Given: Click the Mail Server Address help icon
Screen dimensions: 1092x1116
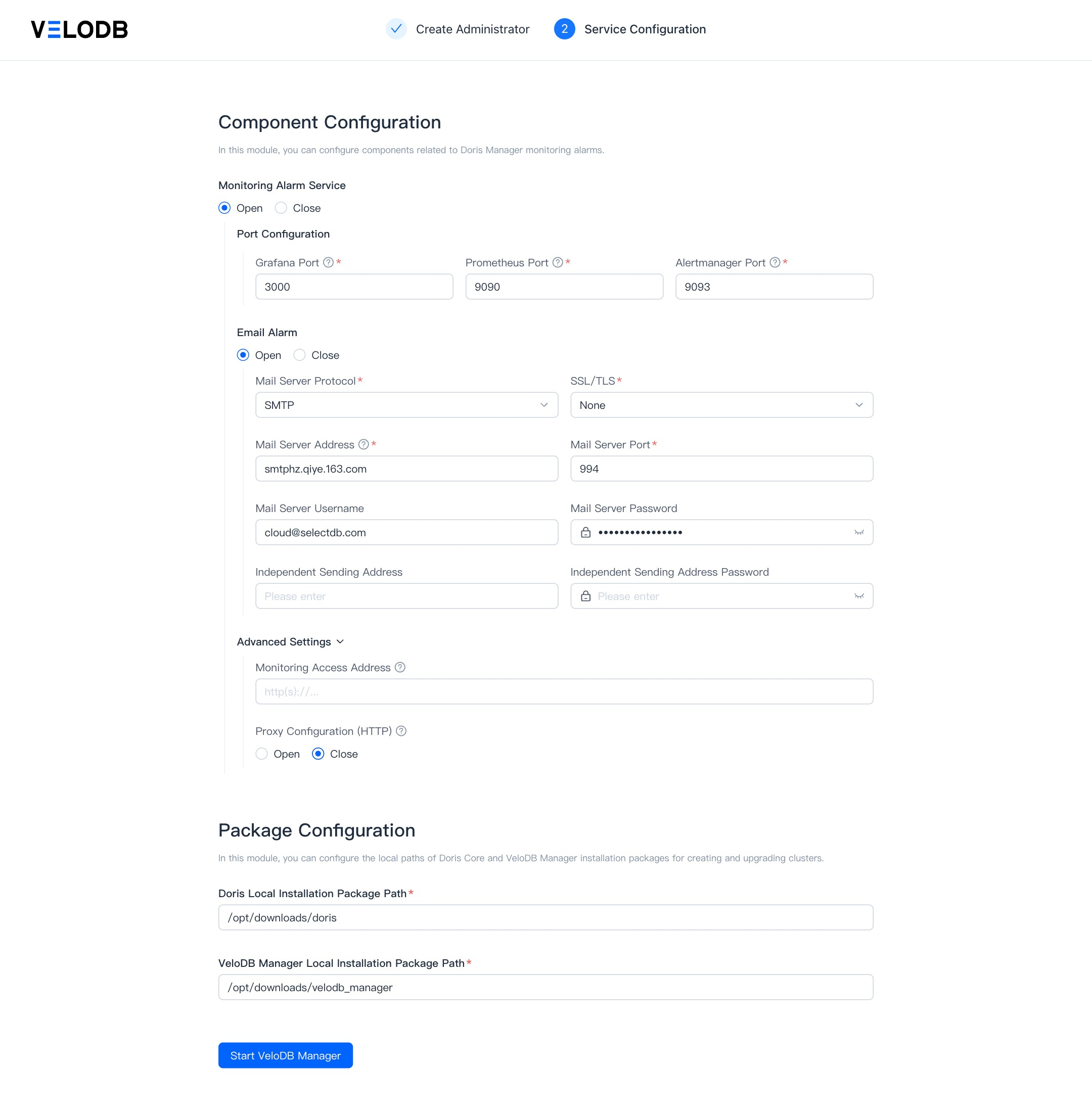Looking at the screenshot, I should [363, 444].
